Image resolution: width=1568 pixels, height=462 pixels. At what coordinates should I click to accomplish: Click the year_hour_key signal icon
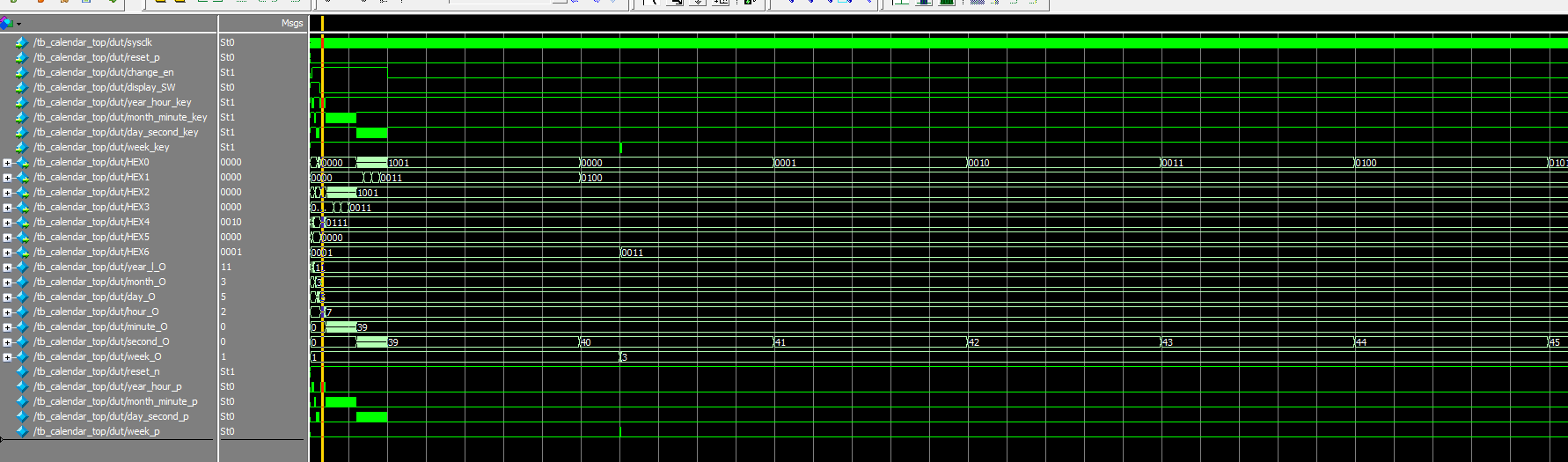click(22, 102)
